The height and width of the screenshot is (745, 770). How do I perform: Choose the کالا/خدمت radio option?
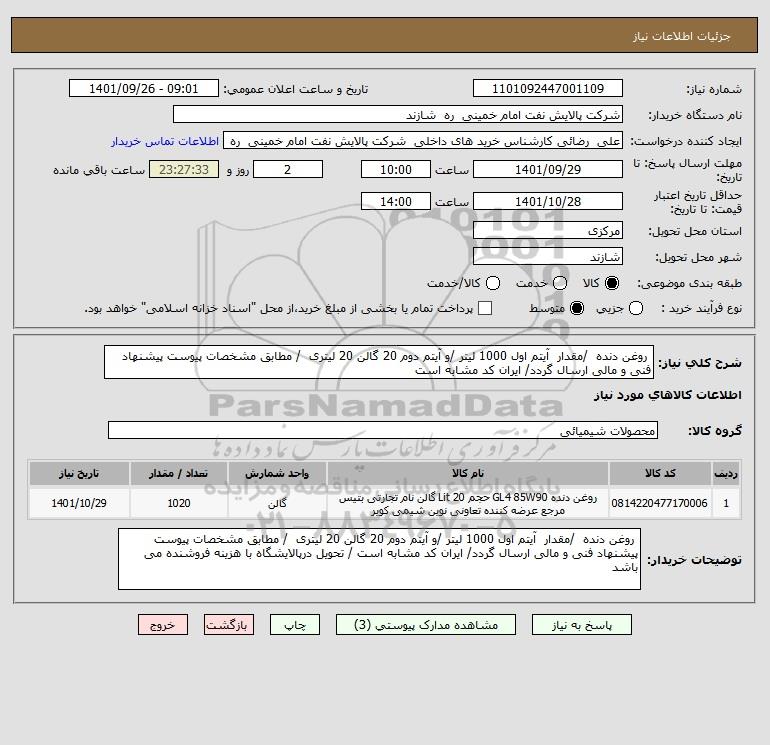pos(493,283)
